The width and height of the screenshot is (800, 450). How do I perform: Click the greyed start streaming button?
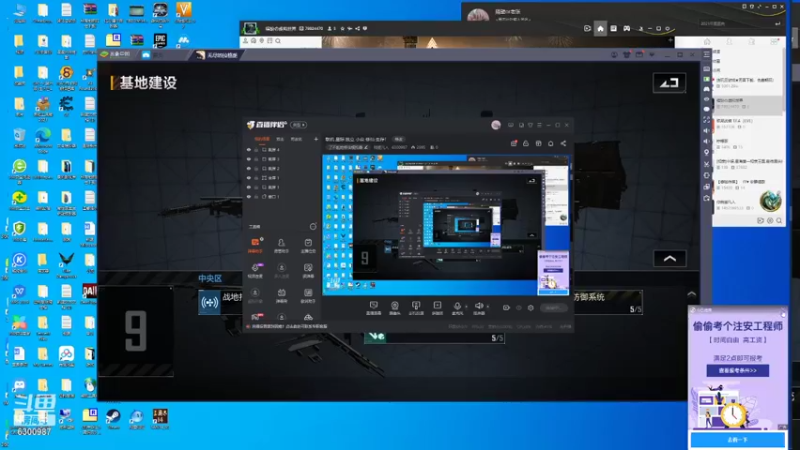(553, 308)
